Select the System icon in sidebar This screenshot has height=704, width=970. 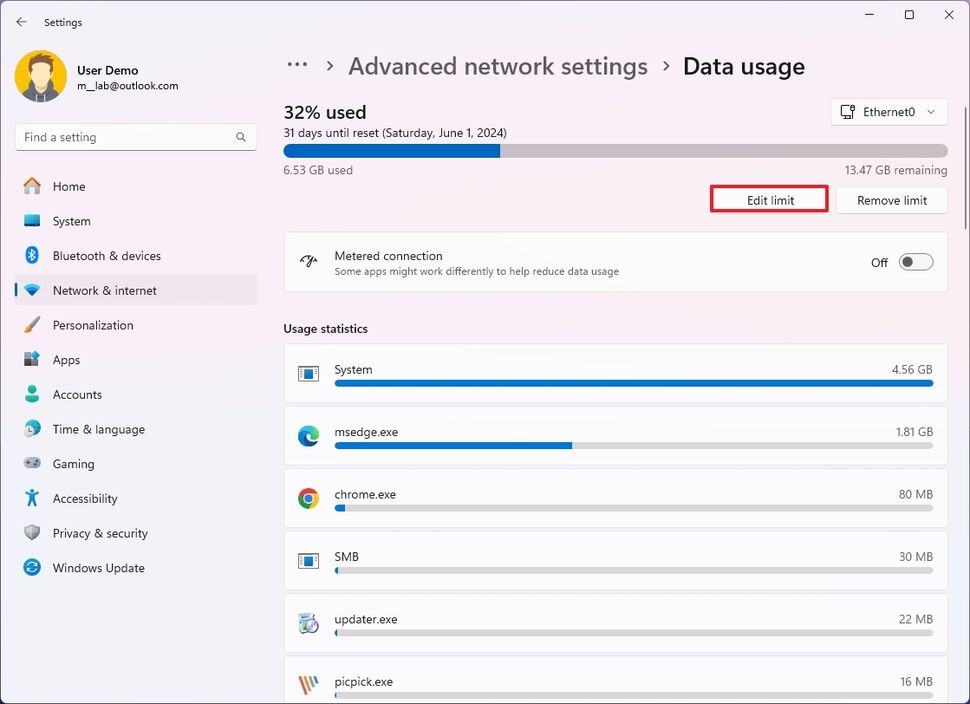click(31, 221)
